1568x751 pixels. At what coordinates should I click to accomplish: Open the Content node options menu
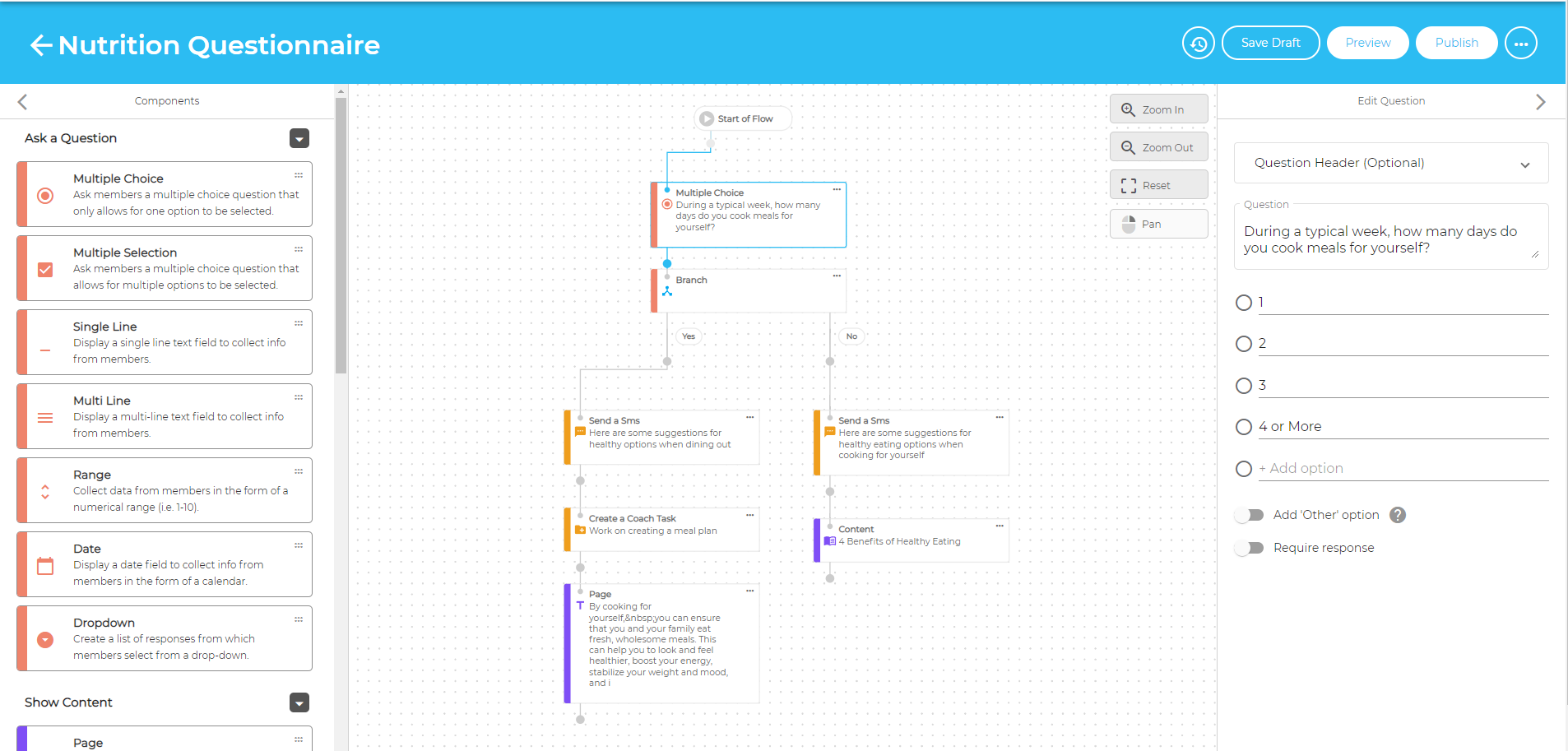click(1000, 526)
